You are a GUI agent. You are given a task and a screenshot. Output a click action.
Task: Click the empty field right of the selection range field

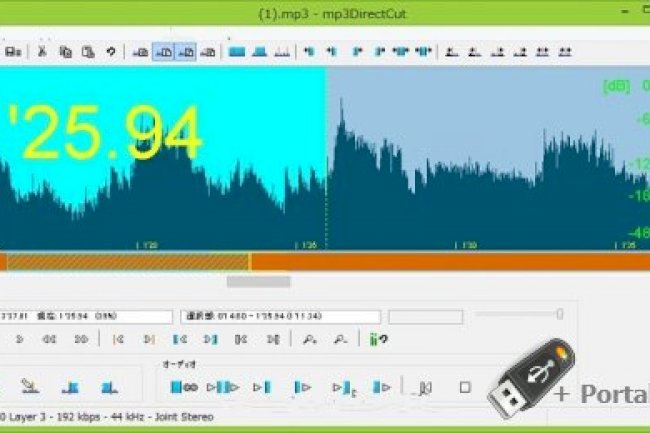click(x=425, y=317)
